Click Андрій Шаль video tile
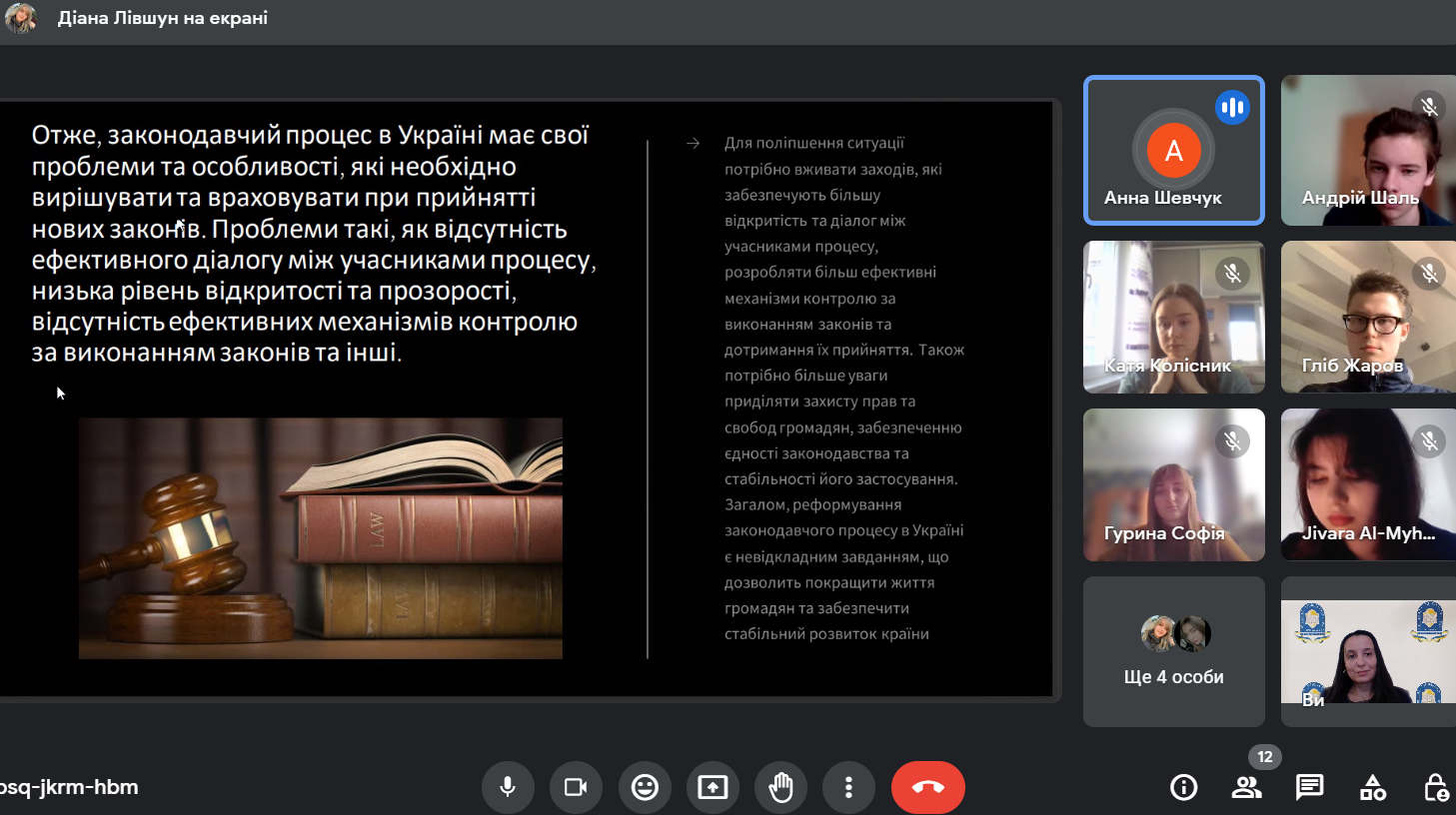 1367,150
